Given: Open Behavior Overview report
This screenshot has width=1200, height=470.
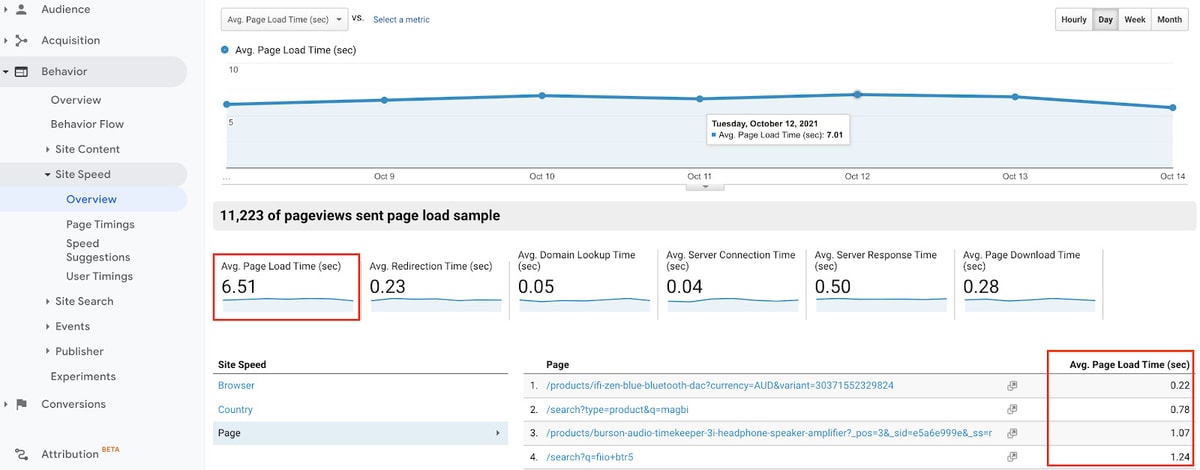Looking at the screenshot, I should click(76, 100).
